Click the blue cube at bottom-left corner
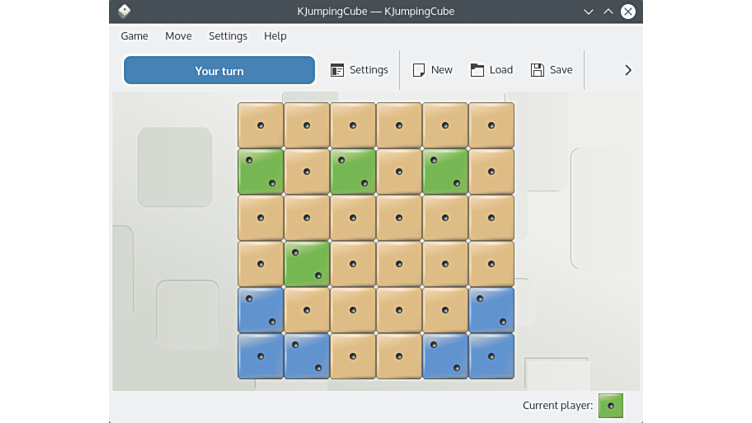The height and width of the screenshot is (423, 752). point(260,356)
